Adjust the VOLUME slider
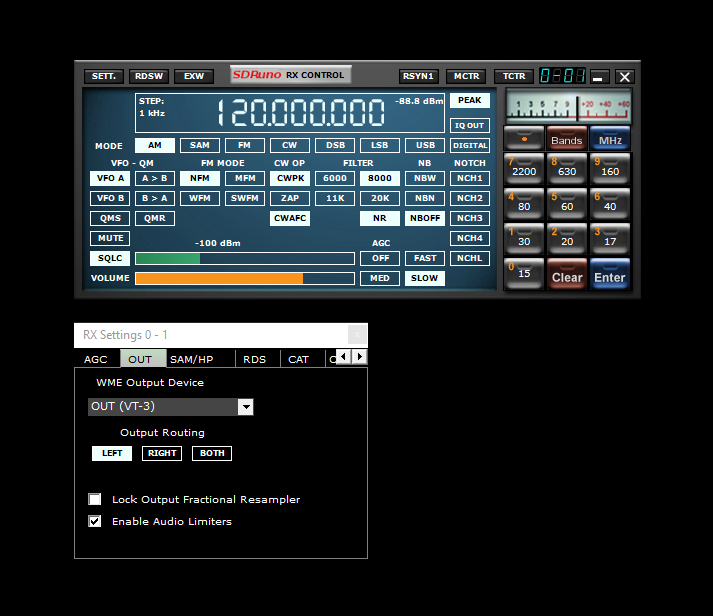This screenshot has height=616, width=713. pos(245,279)
